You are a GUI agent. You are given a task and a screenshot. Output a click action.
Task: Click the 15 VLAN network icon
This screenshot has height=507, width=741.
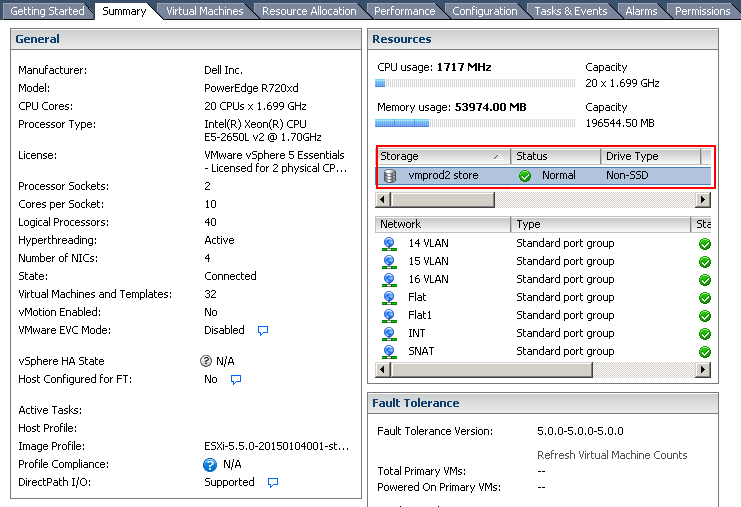(389, 261)
